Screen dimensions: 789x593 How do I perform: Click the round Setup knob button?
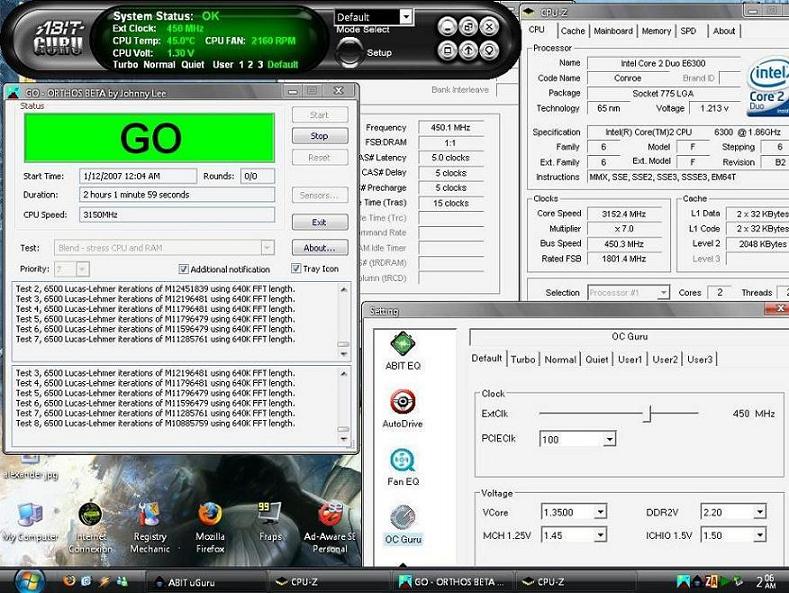click(349, 52)
